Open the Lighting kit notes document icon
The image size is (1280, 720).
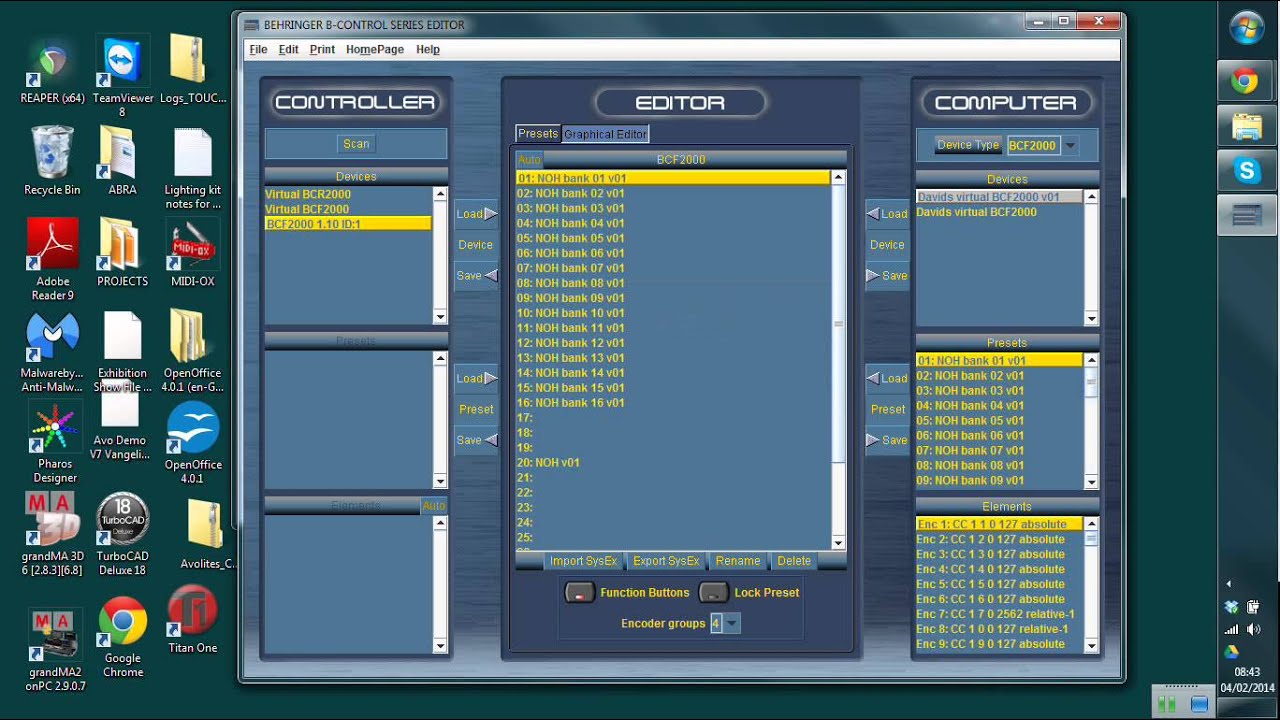click(x=192, y=165)
